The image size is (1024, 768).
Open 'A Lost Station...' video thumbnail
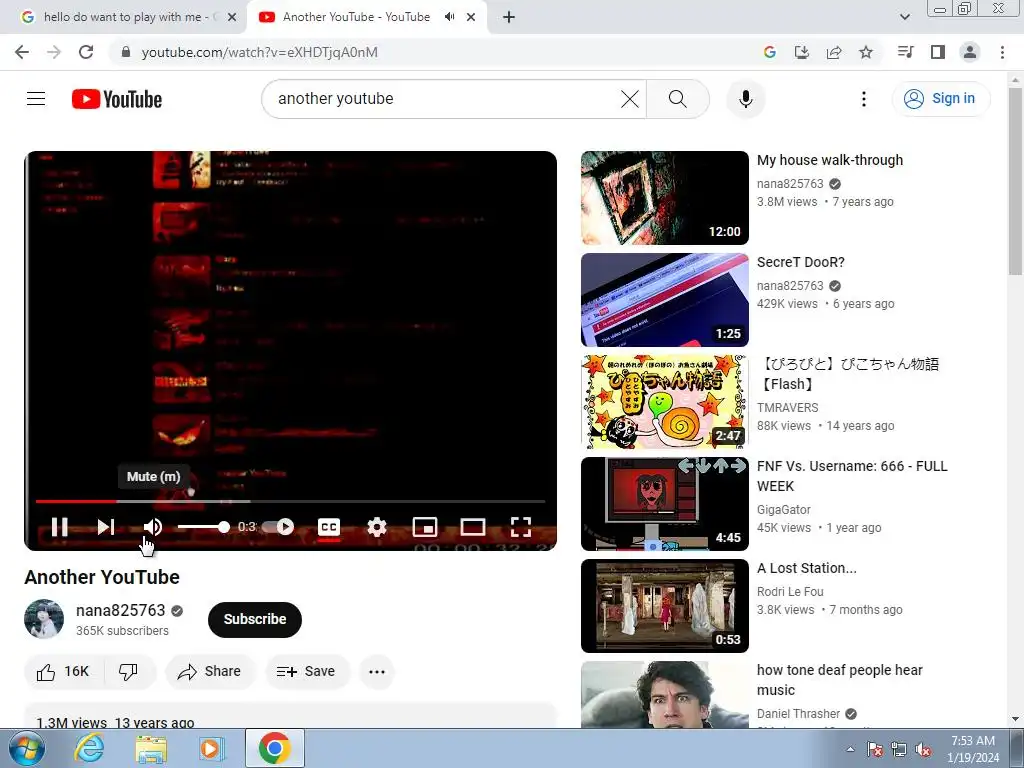pyautogui.click(x=664, y=606)
